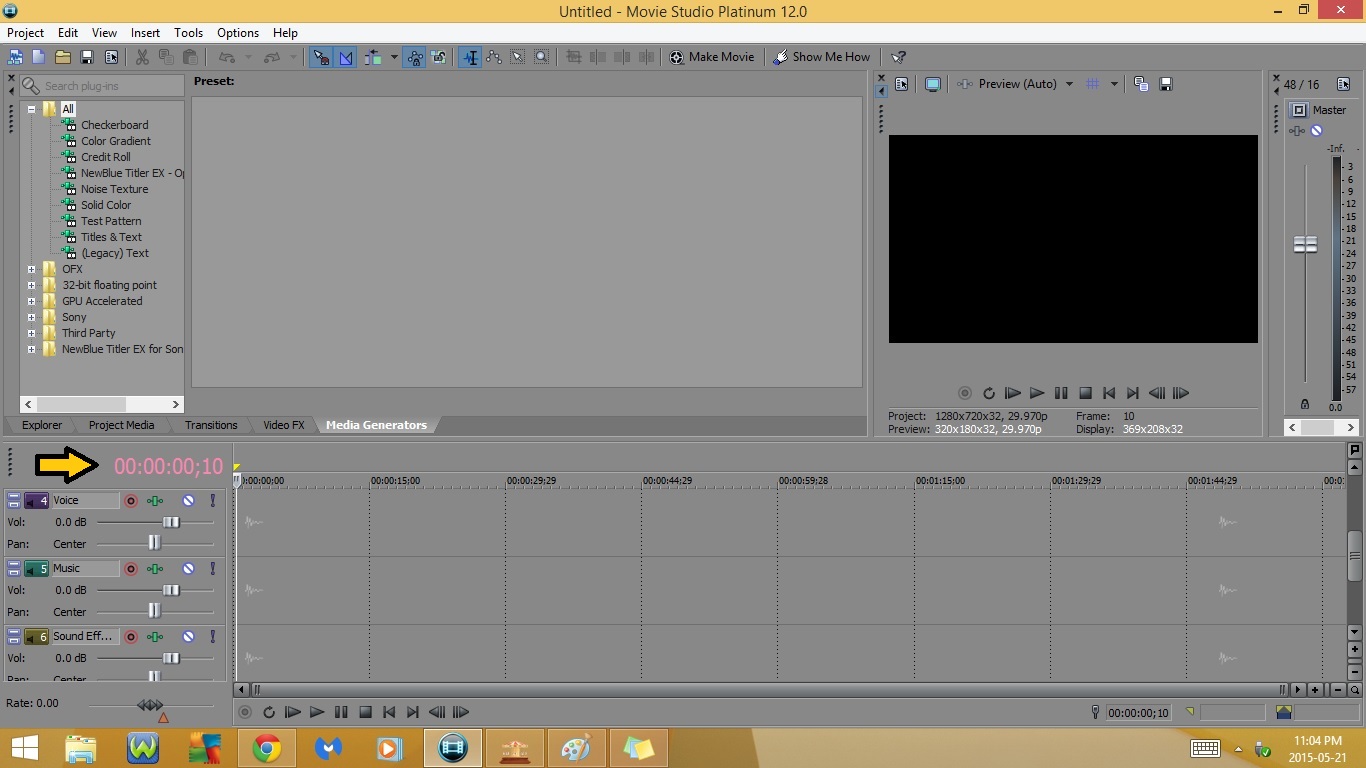This screenshot has height=768, width=1366.
Task: Open the Insert menu
Action: coord(146,33)
